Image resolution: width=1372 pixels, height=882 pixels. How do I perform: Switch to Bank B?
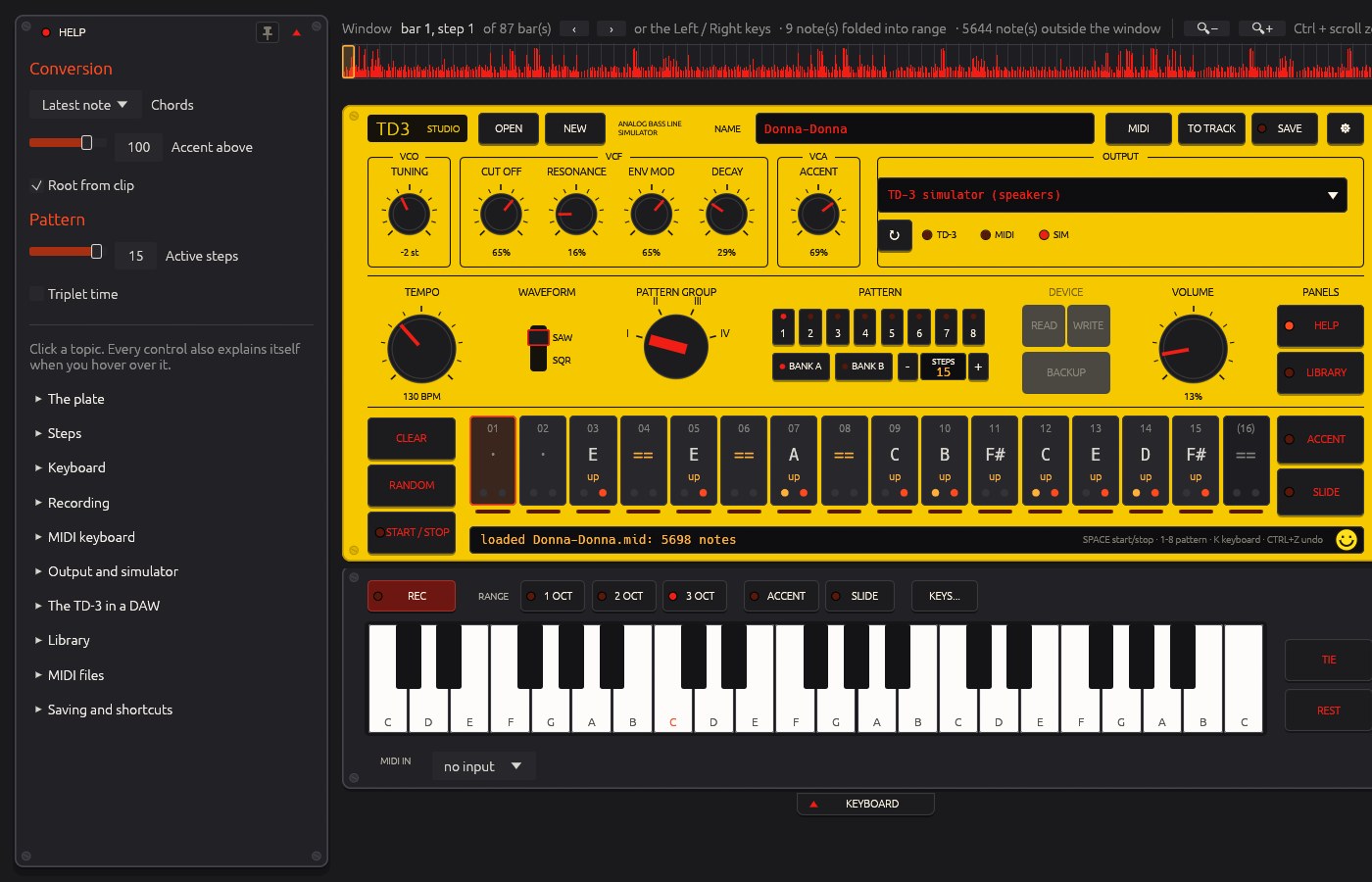[x=863, y=367]
